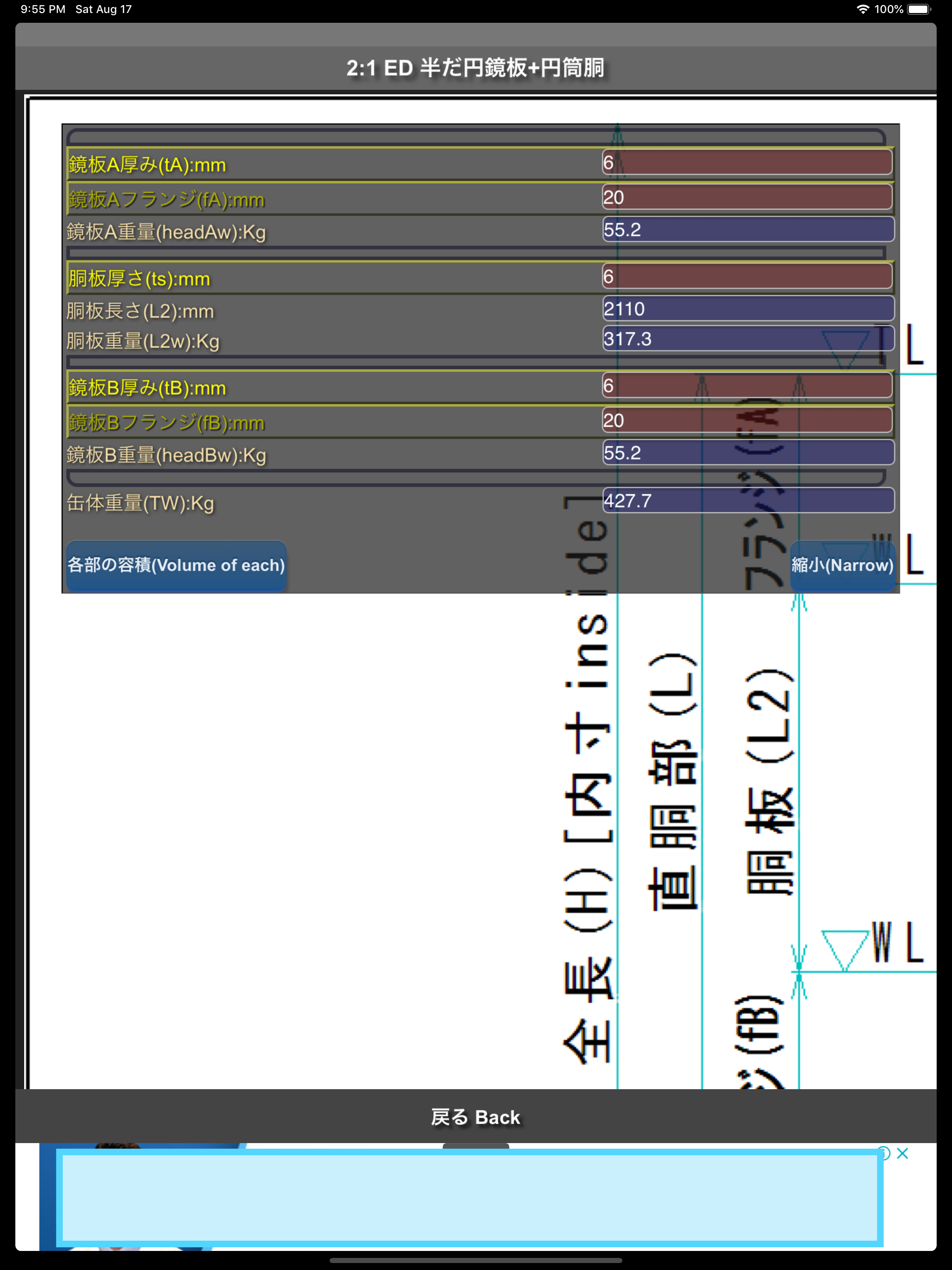
Task: Open 各部の容積(Volume of each)
Action: 176,566
